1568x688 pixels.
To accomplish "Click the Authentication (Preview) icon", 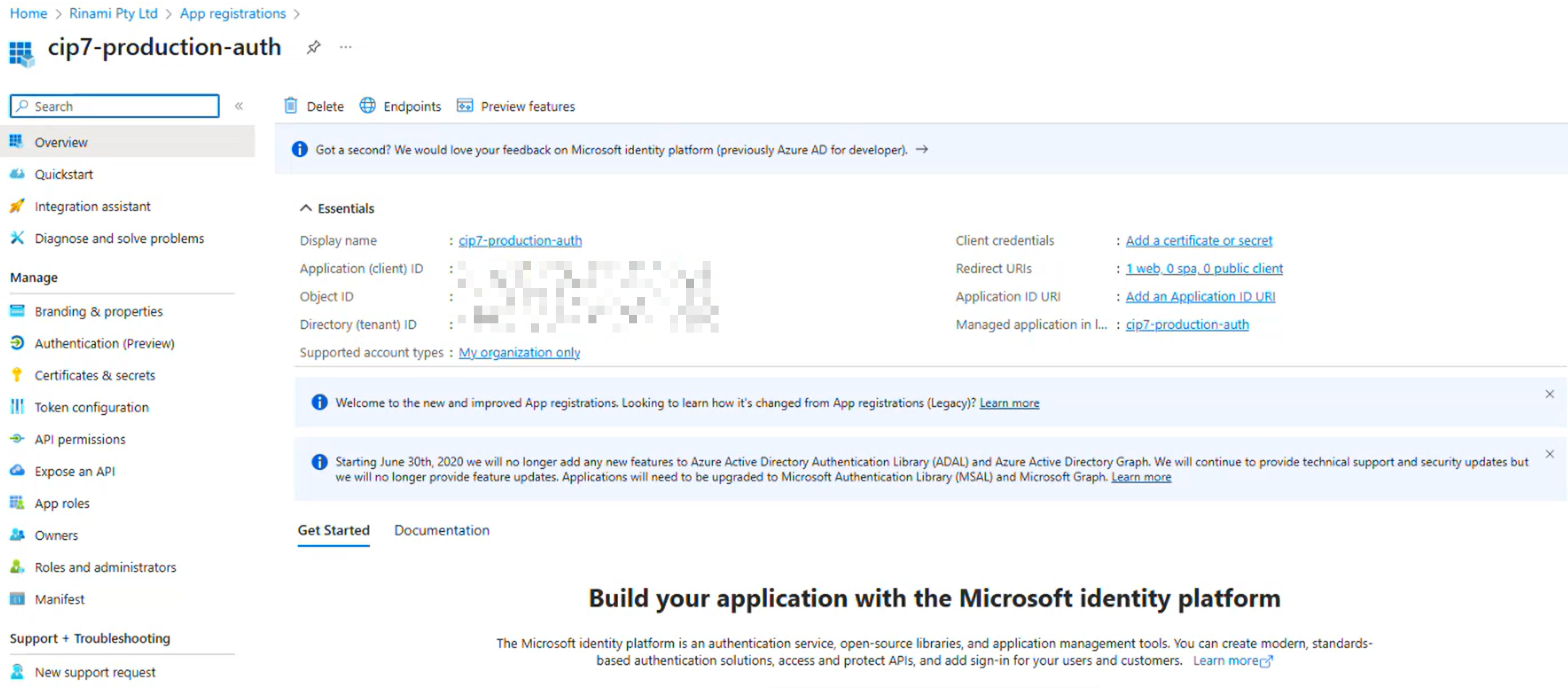I will point(17,343).
